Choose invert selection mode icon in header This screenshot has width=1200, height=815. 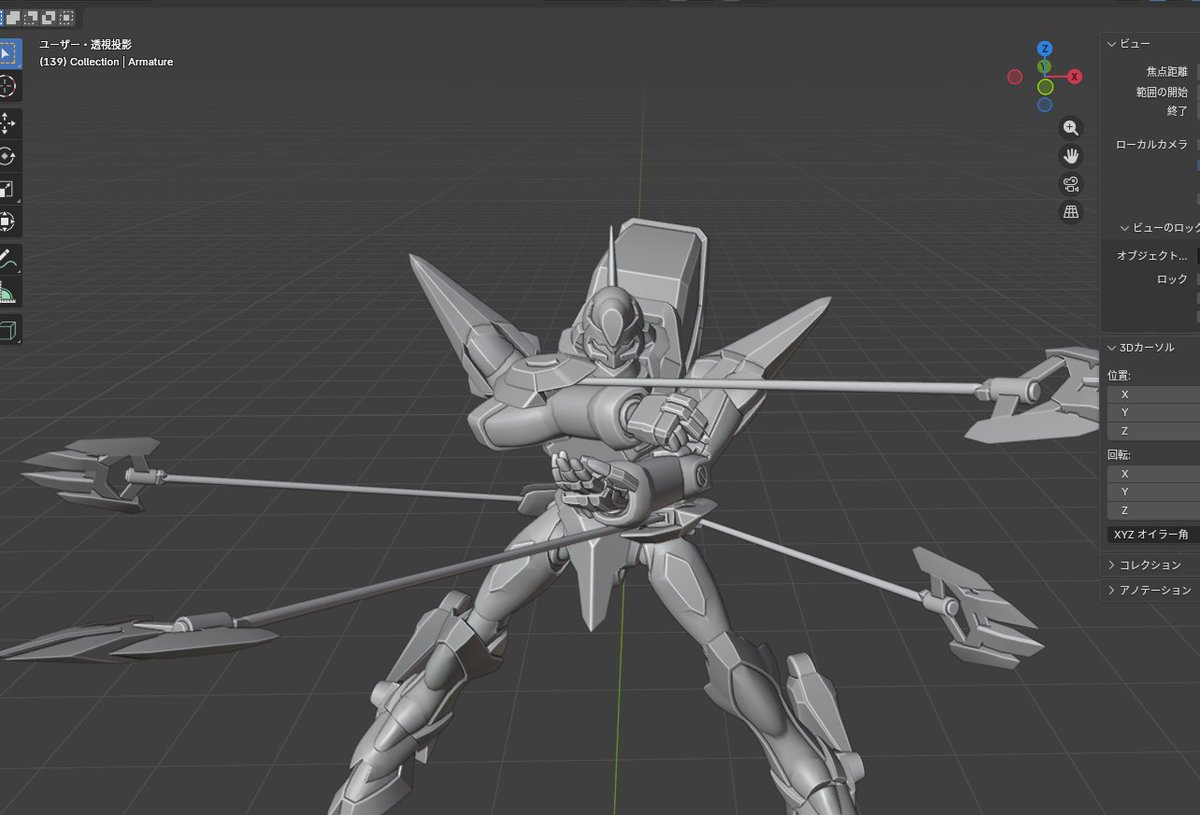49,17
